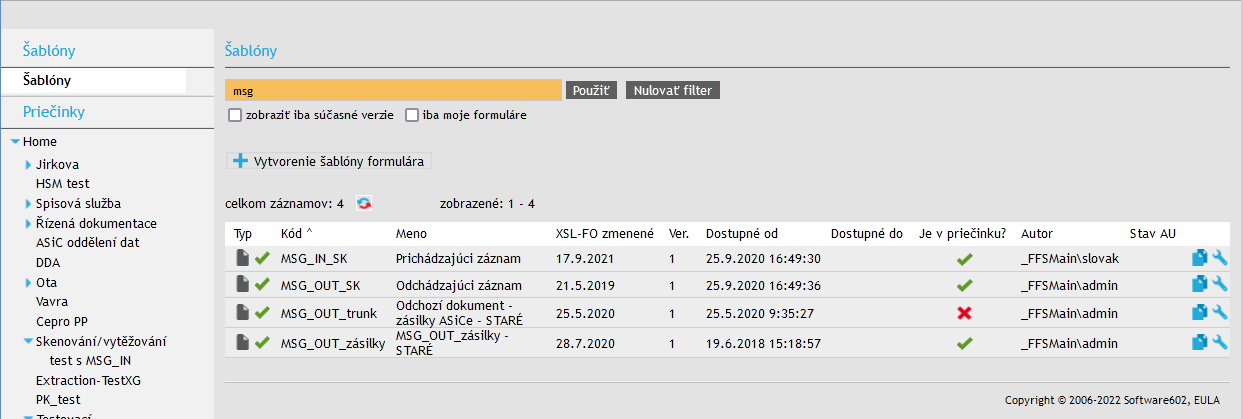Open the HSM test folder

coord(62,184)
